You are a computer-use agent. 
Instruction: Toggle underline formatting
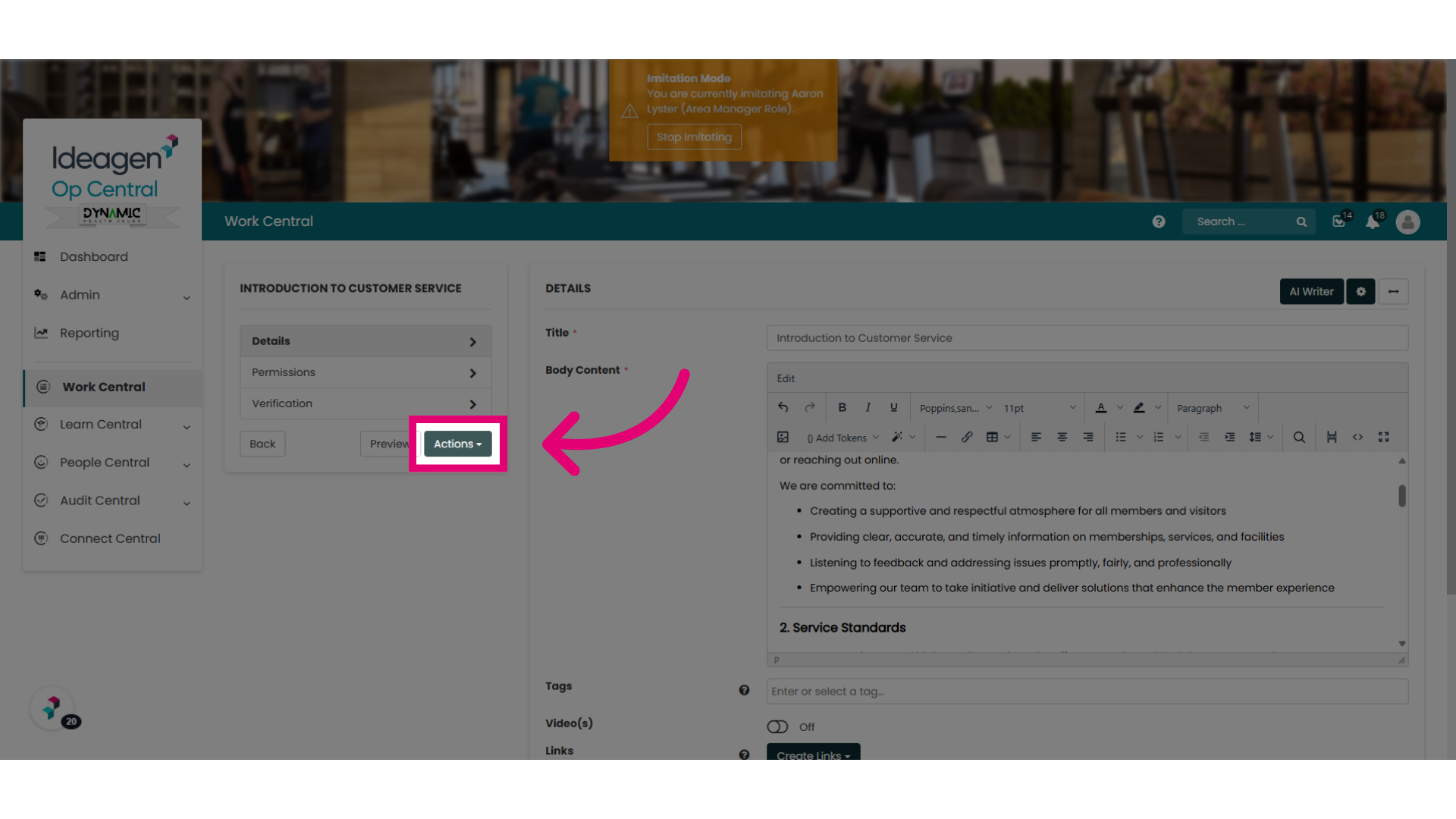click(x=894, y=407)
